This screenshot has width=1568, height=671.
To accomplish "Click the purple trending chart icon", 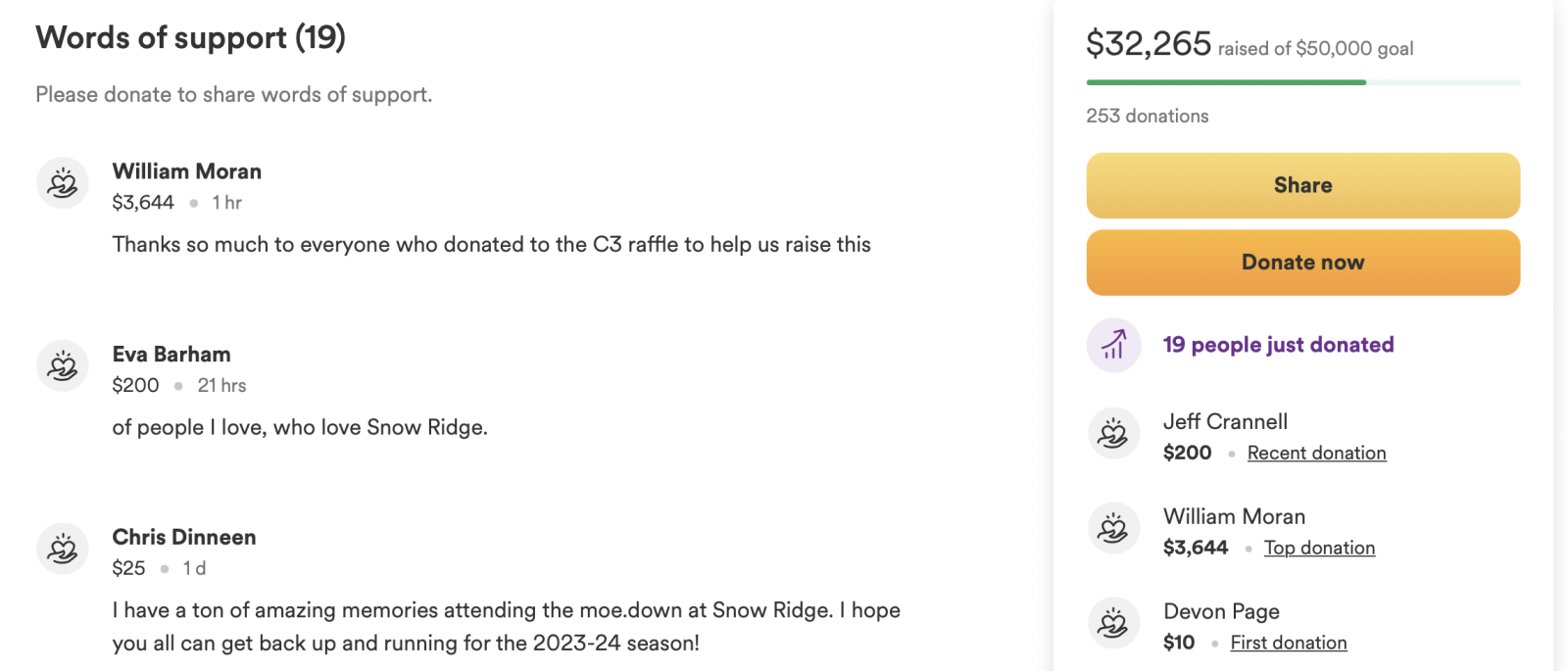I will click(x=1113, y=345).
